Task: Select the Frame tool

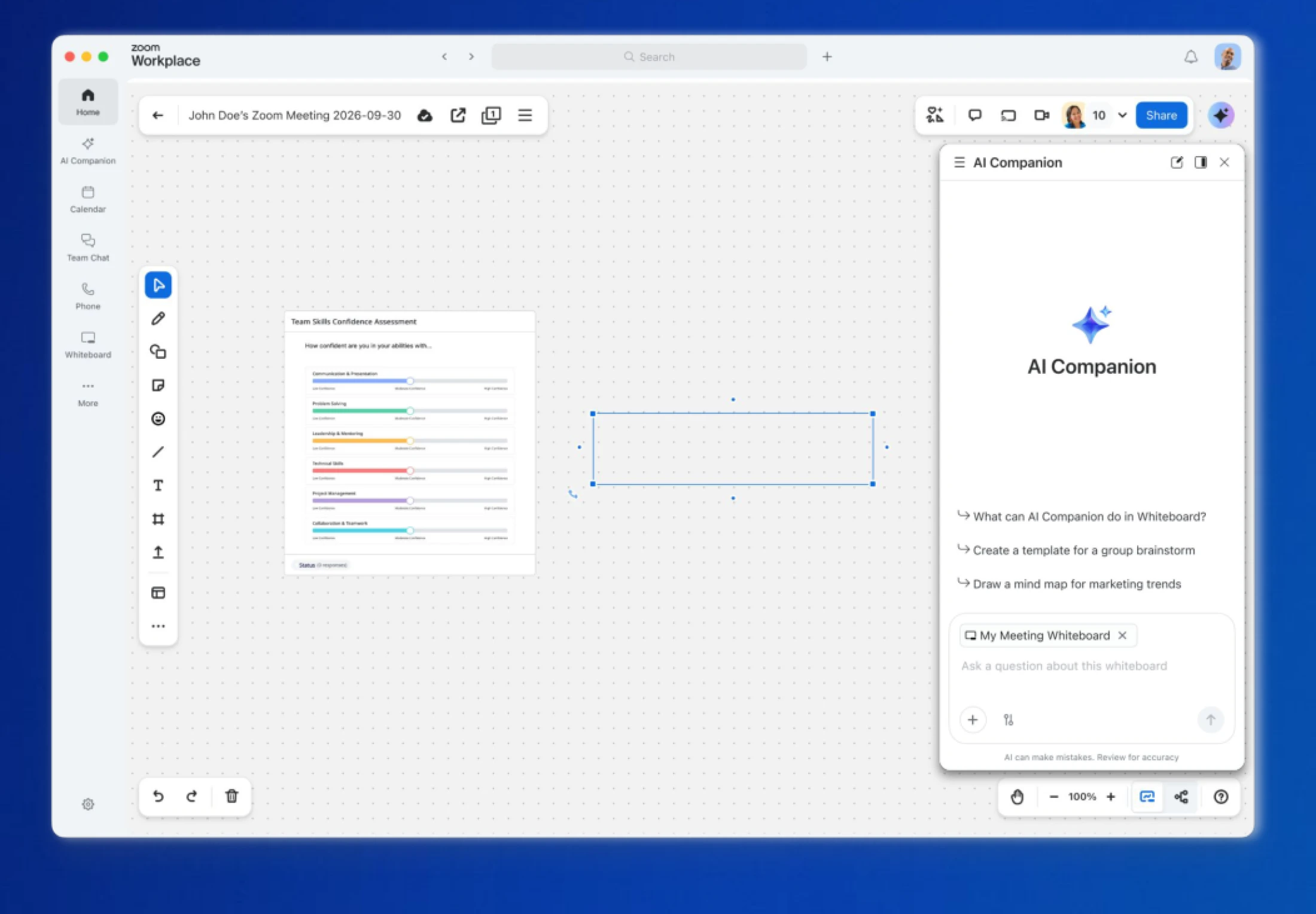Action: (x=158, y=519)
